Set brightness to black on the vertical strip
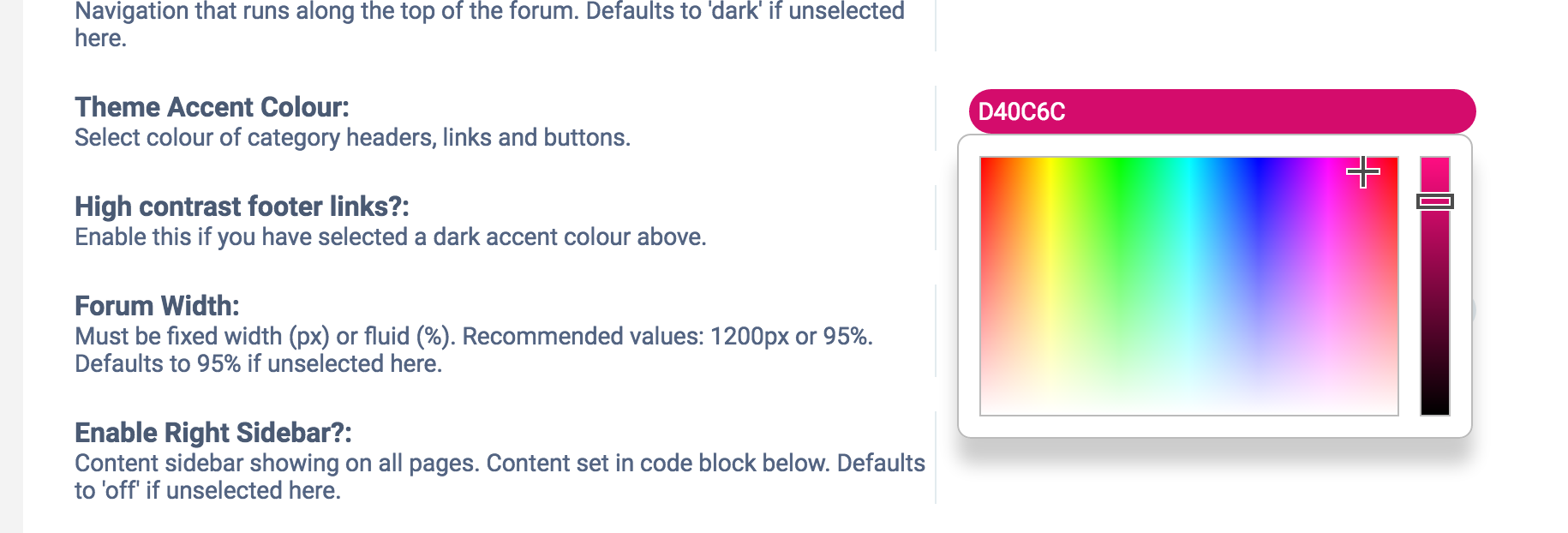 pyautogui.click(x=1434, y=410)
